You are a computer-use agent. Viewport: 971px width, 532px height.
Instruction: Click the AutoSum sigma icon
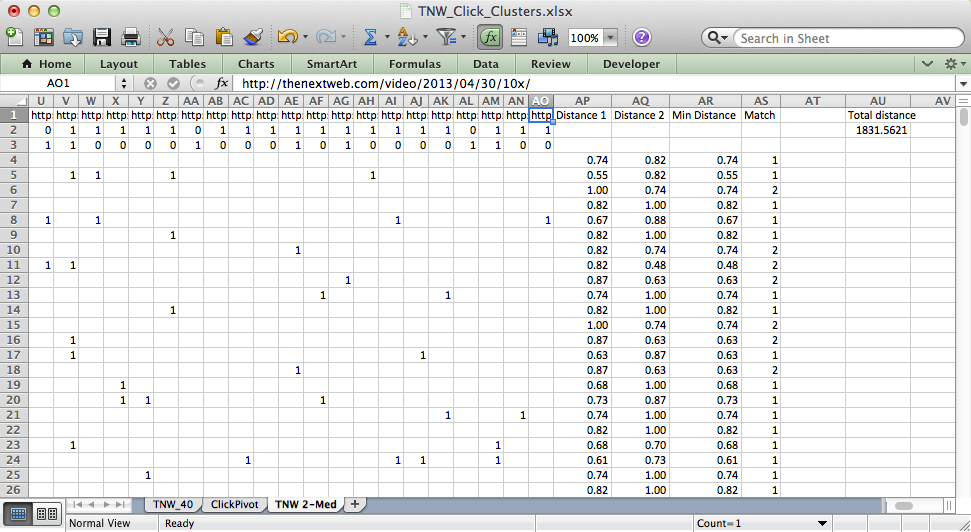[369, 38]
